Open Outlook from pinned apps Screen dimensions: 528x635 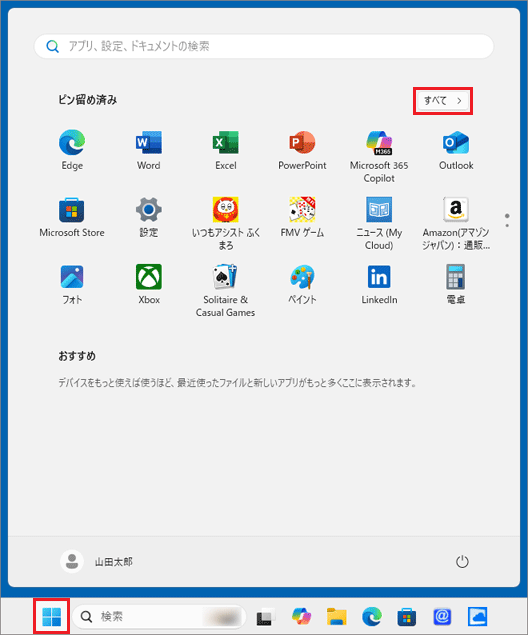tap(456, 150)
